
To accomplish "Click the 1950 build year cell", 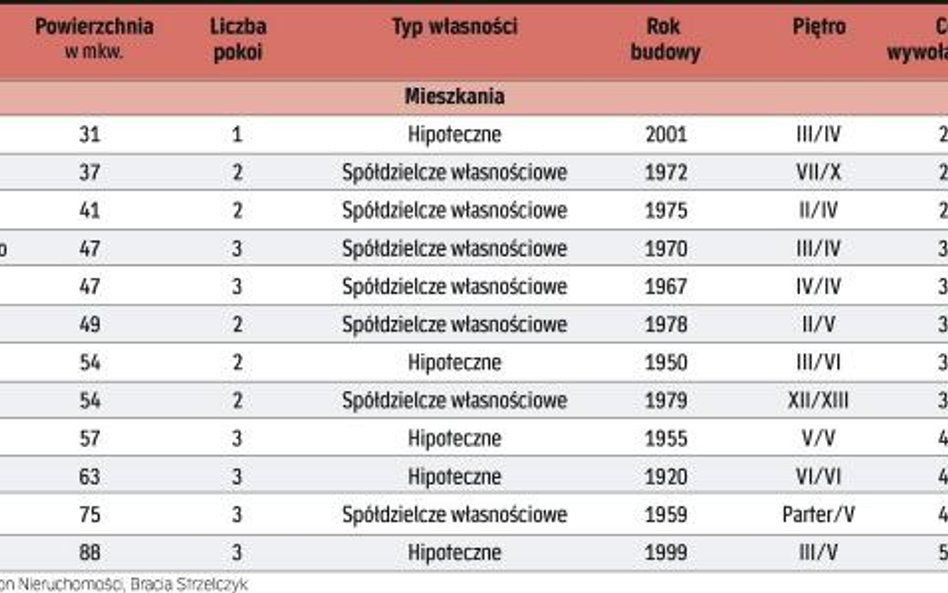I will [666, 363].
